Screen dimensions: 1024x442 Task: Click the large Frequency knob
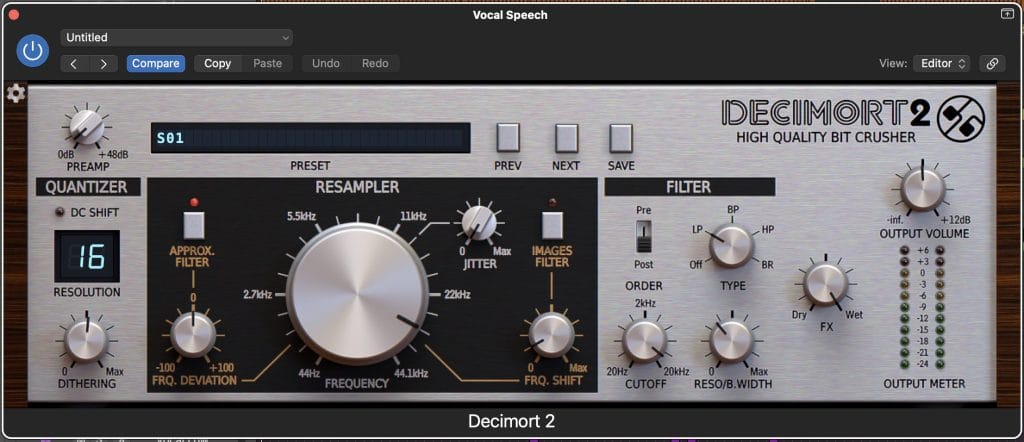(357, 293)
